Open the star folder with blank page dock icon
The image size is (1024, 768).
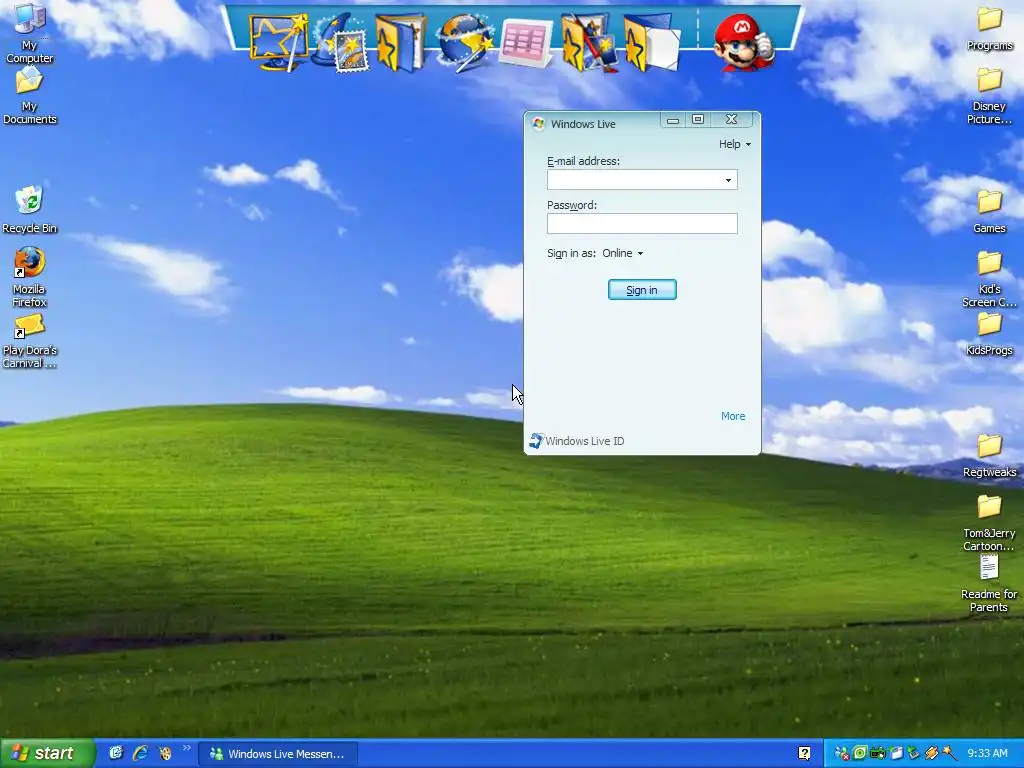pos(651,43)
